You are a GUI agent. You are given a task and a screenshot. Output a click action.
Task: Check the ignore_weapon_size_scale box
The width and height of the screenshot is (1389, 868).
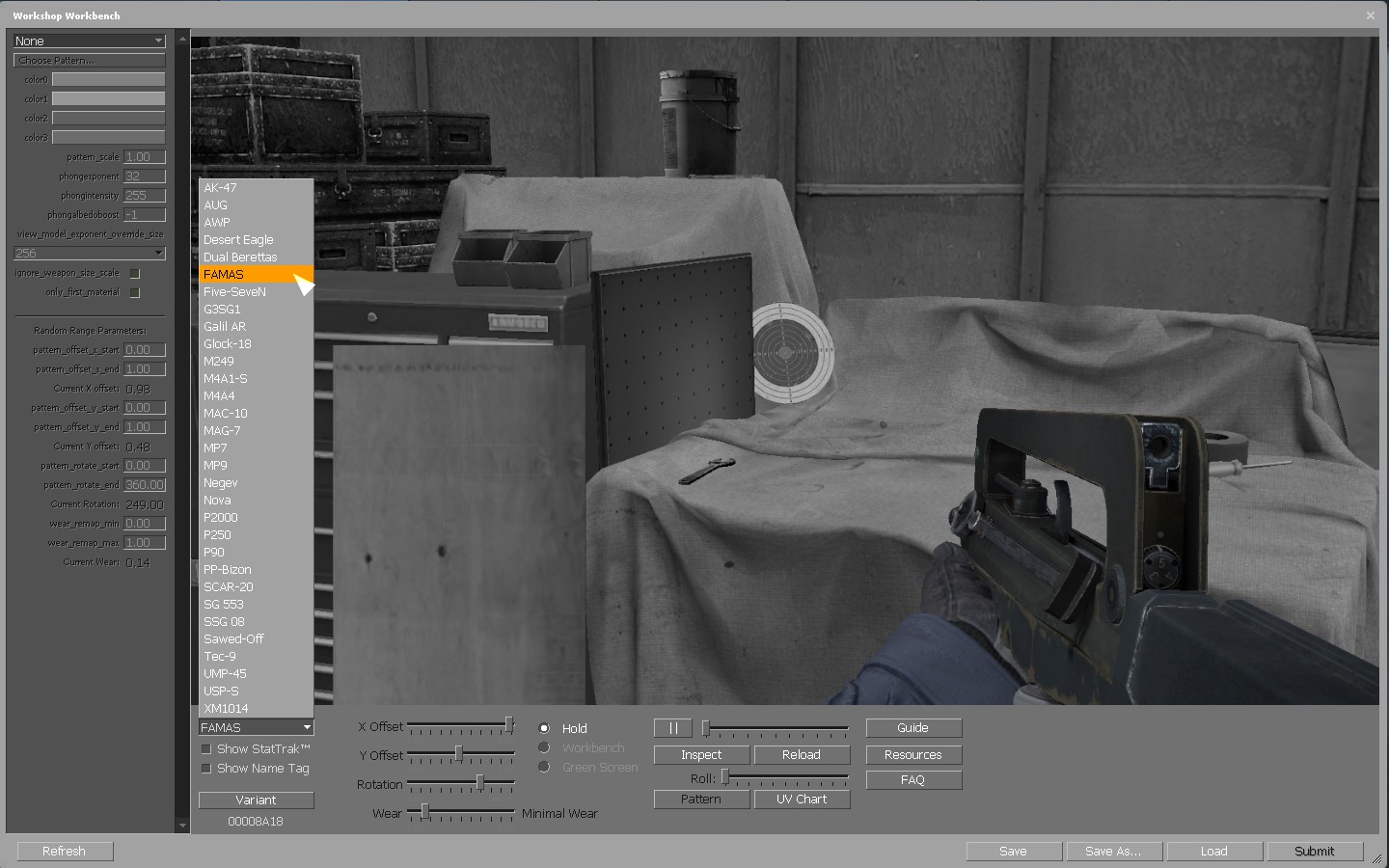135,273
